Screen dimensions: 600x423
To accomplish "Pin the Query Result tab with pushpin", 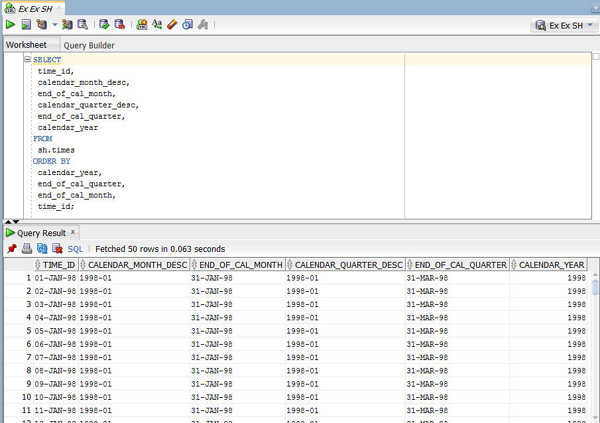I will click(11, 248).
